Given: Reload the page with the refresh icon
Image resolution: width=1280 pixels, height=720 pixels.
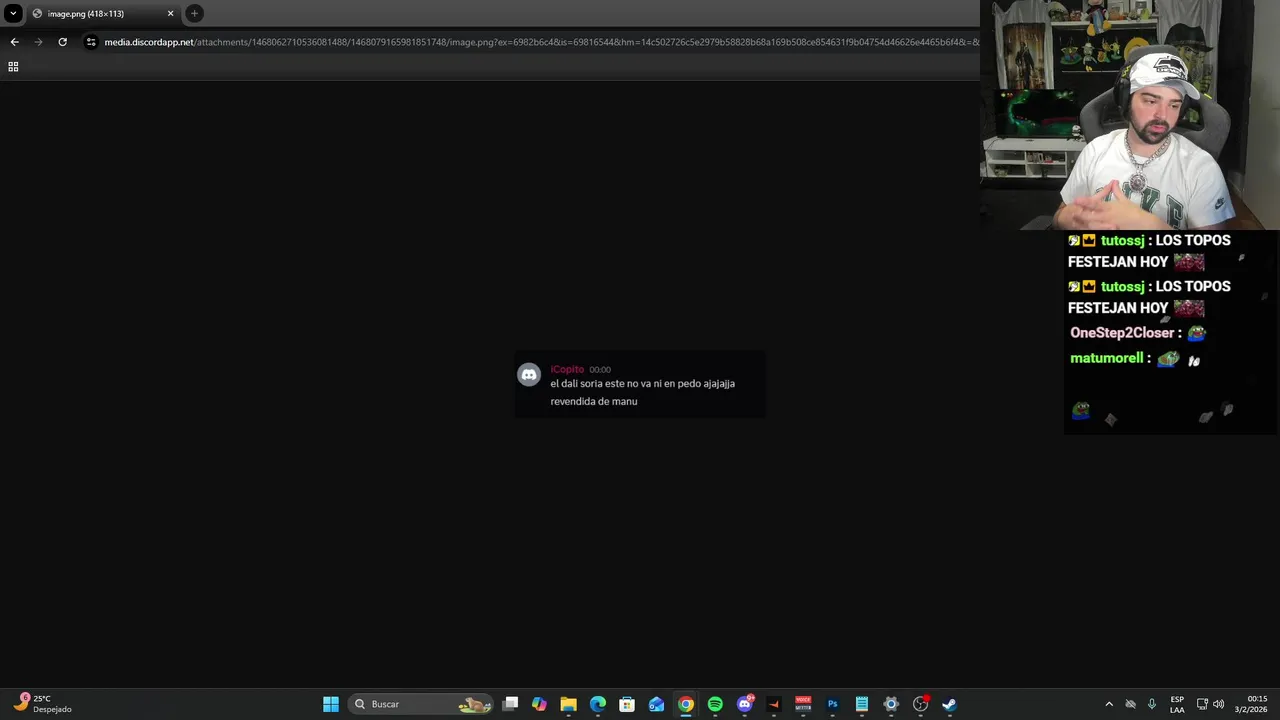Looking at the screenshot, I should point(62,42).
